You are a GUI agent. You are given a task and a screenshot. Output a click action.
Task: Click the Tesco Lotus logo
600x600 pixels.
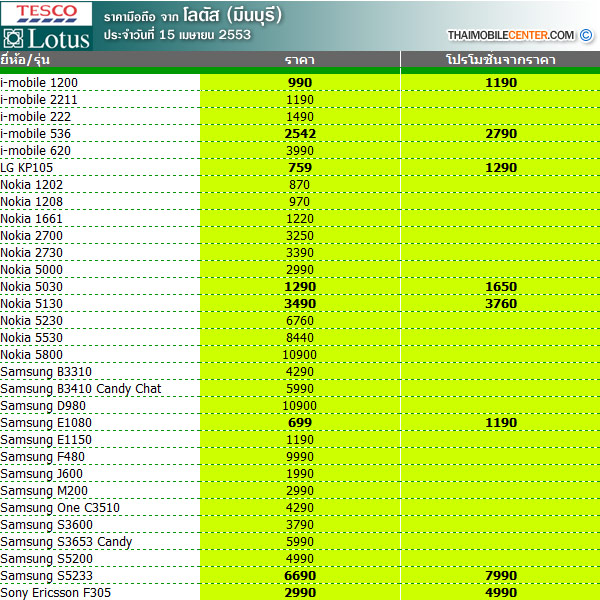(46, 26)
